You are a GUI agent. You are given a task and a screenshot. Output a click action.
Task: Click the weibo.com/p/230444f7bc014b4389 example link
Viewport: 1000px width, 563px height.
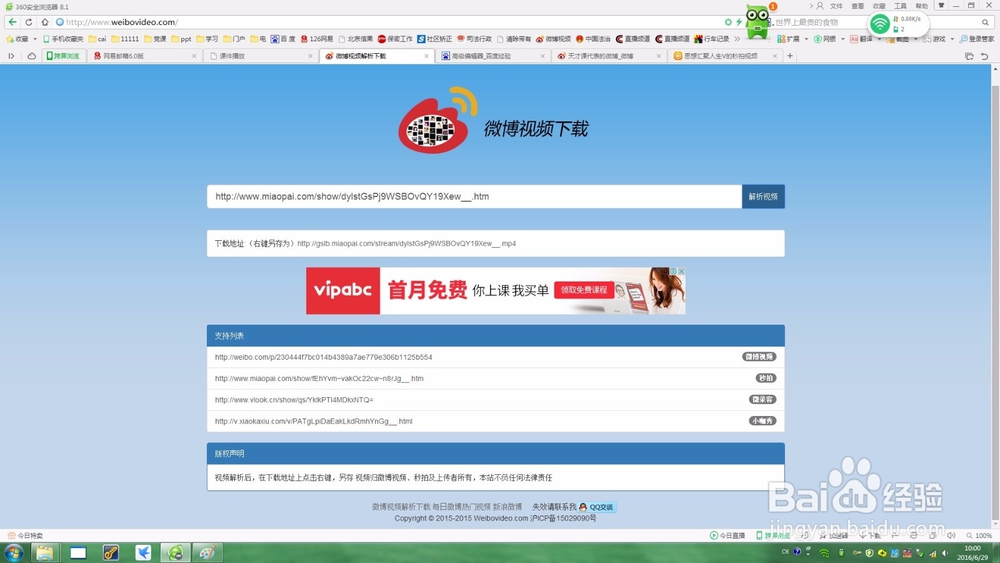[323, 357]
